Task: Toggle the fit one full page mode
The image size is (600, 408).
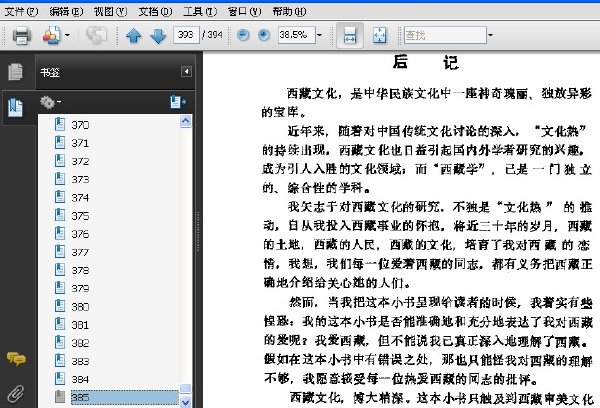Action: (380, 35)
